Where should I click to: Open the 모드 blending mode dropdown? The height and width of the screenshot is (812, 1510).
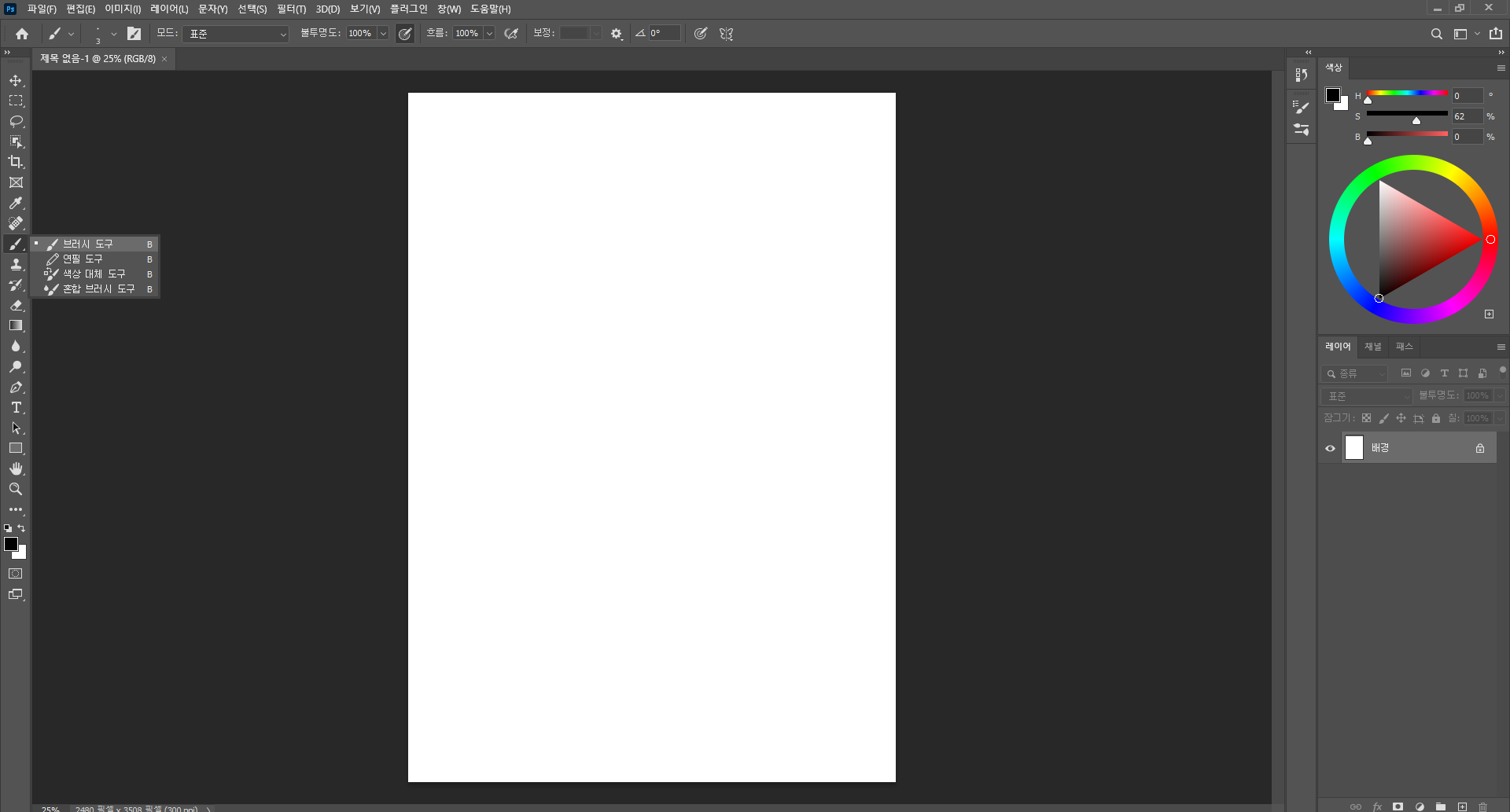[x=234, y=33]
